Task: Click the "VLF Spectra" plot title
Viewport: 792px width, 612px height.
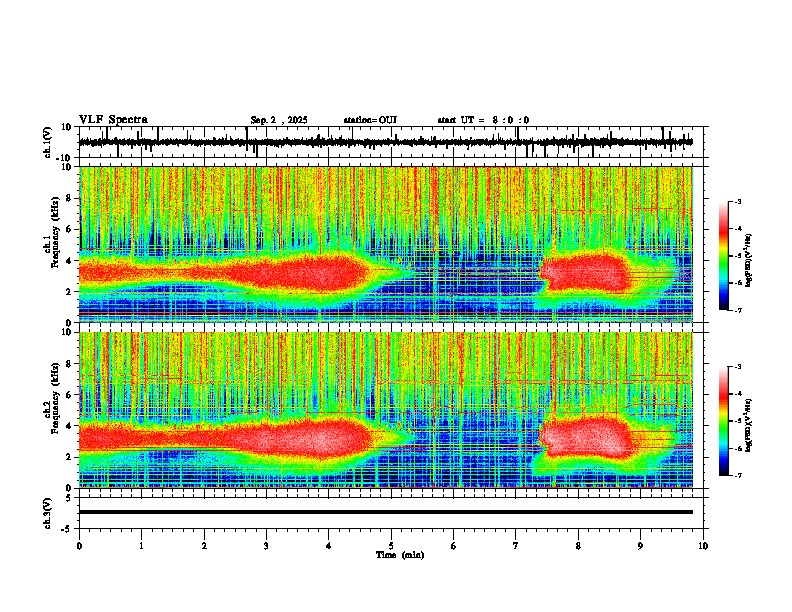Action: coord(113,120)
